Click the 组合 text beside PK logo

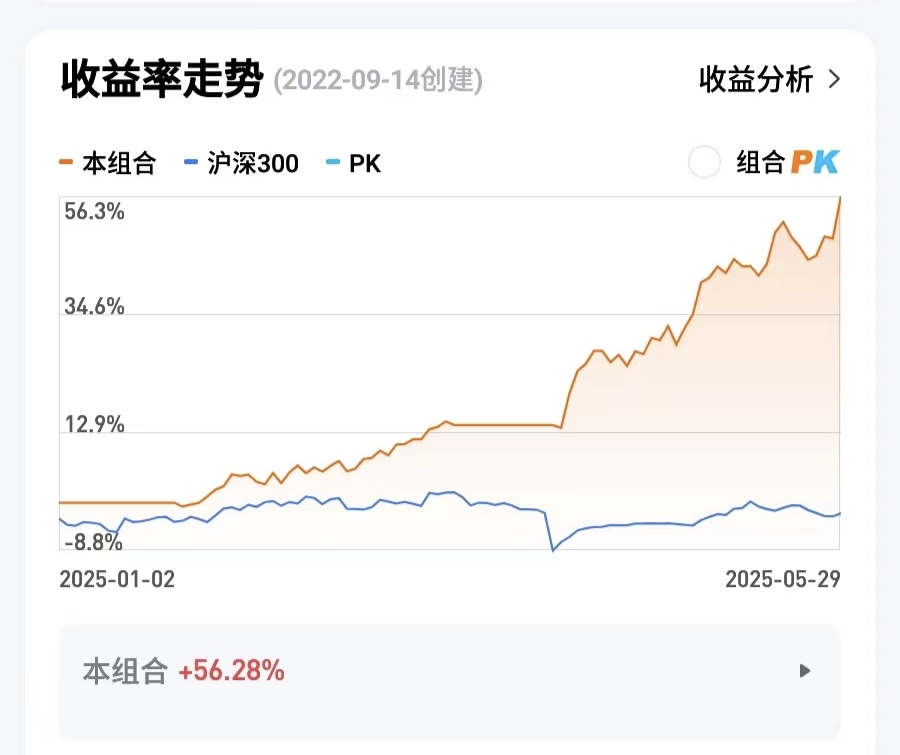click(x=760, y=162)
